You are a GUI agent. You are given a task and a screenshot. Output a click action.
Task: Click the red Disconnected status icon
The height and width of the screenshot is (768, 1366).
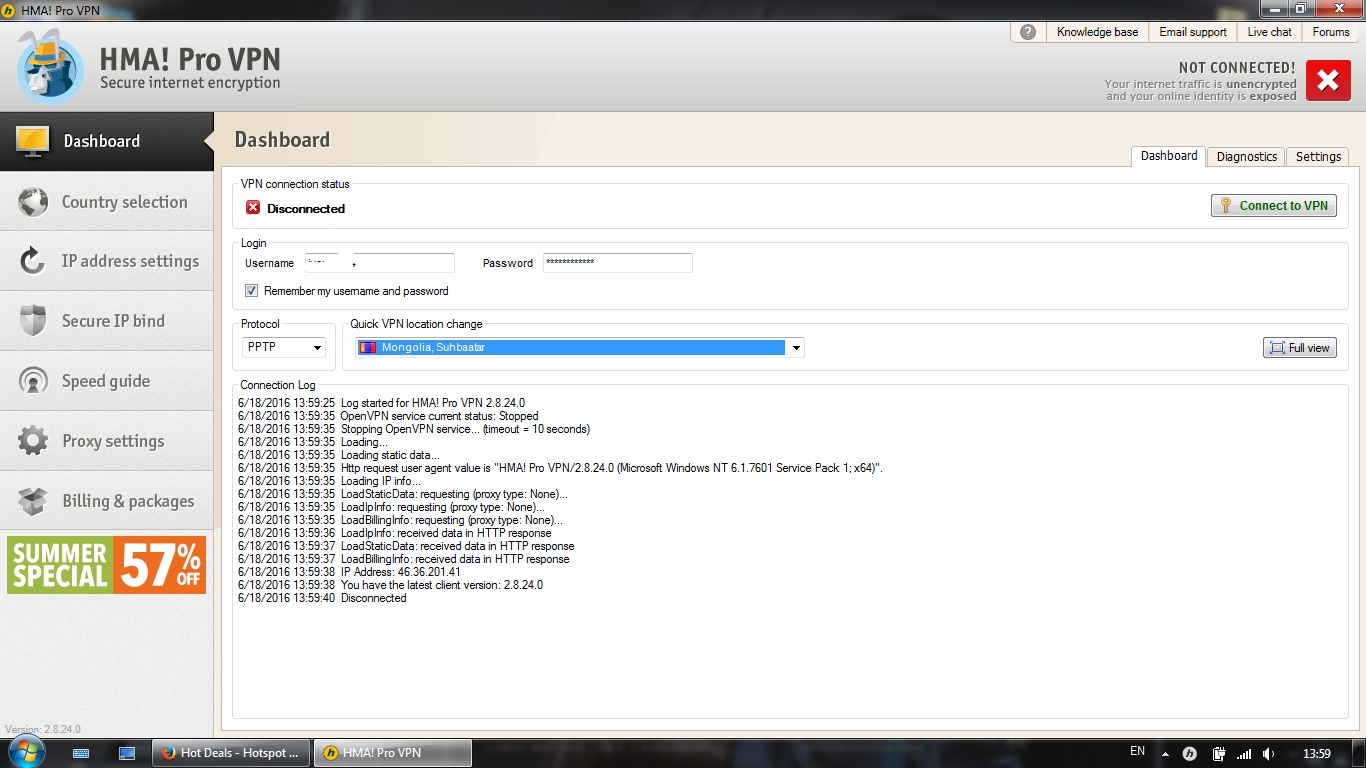253,208
